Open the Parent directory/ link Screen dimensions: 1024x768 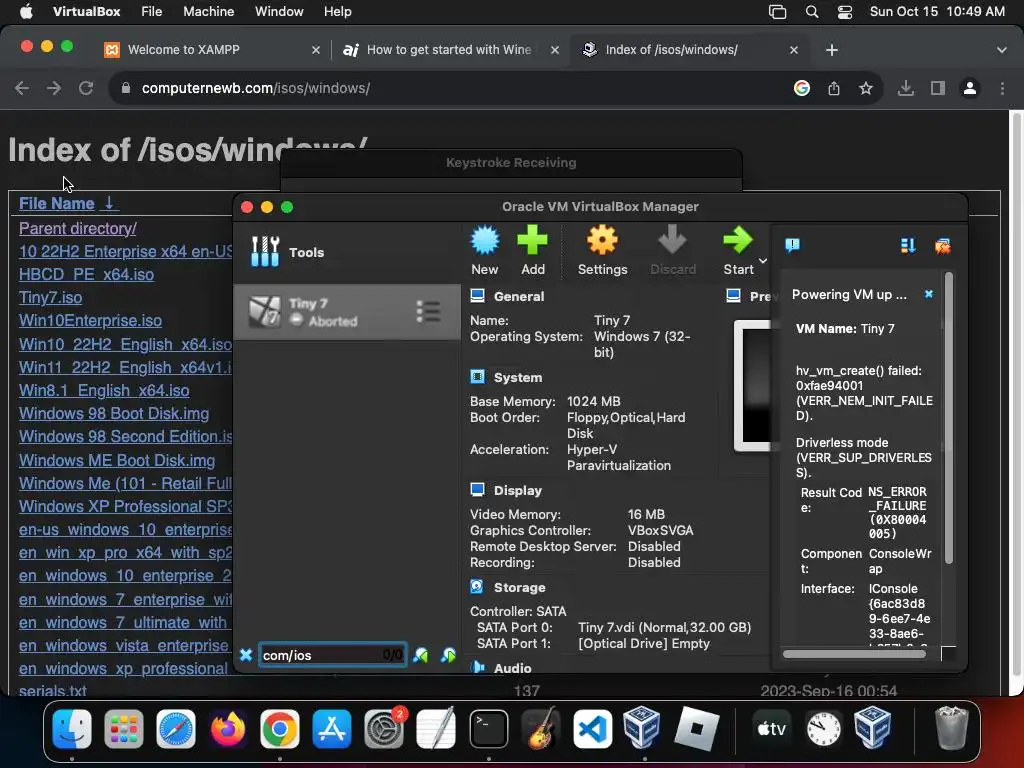(x=78, y=229)
